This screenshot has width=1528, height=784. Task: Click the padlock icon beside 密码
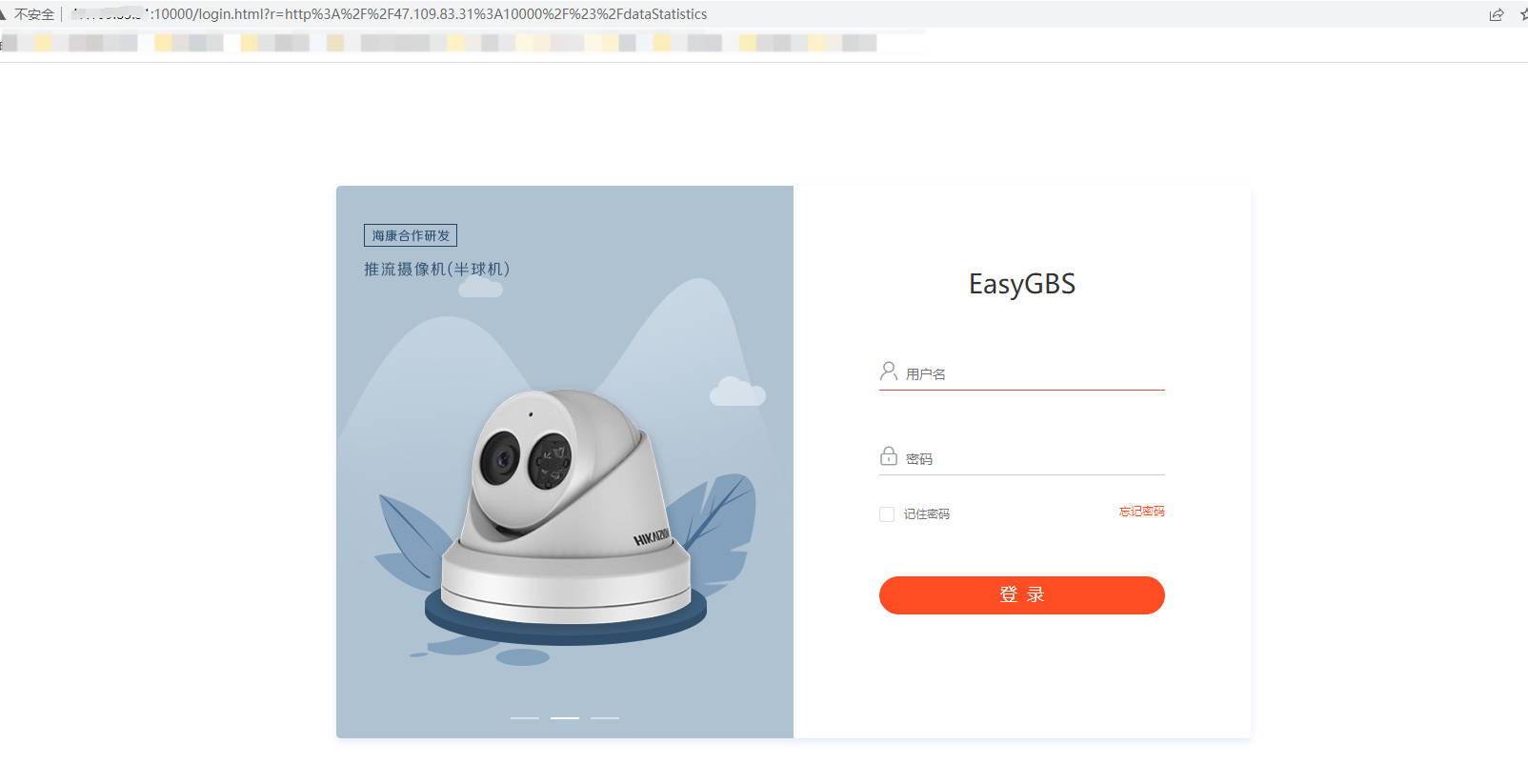click(x=888, y=456)
